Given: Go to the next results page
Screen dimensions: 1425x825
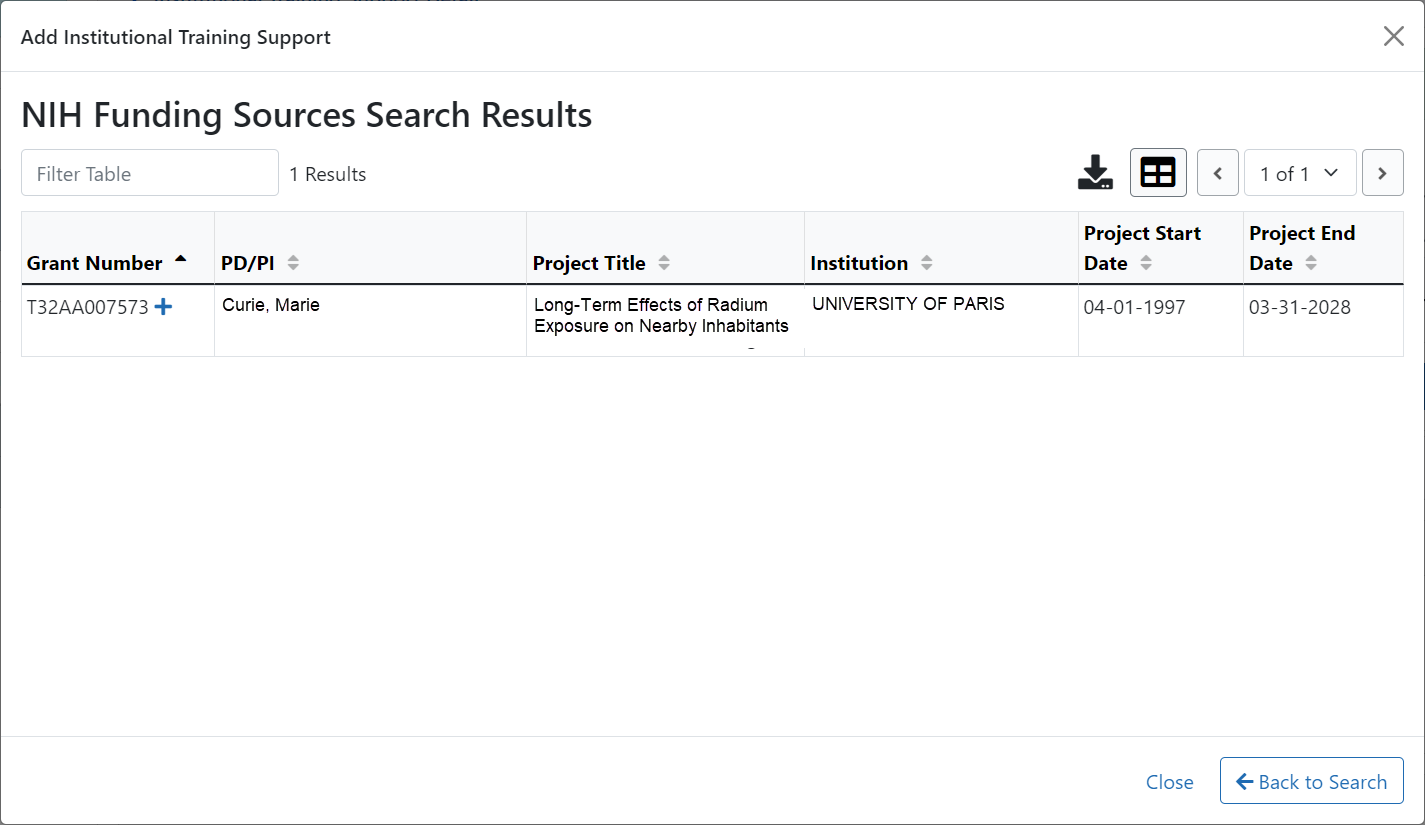Looking at the screenshot, I should (1382, 173).
